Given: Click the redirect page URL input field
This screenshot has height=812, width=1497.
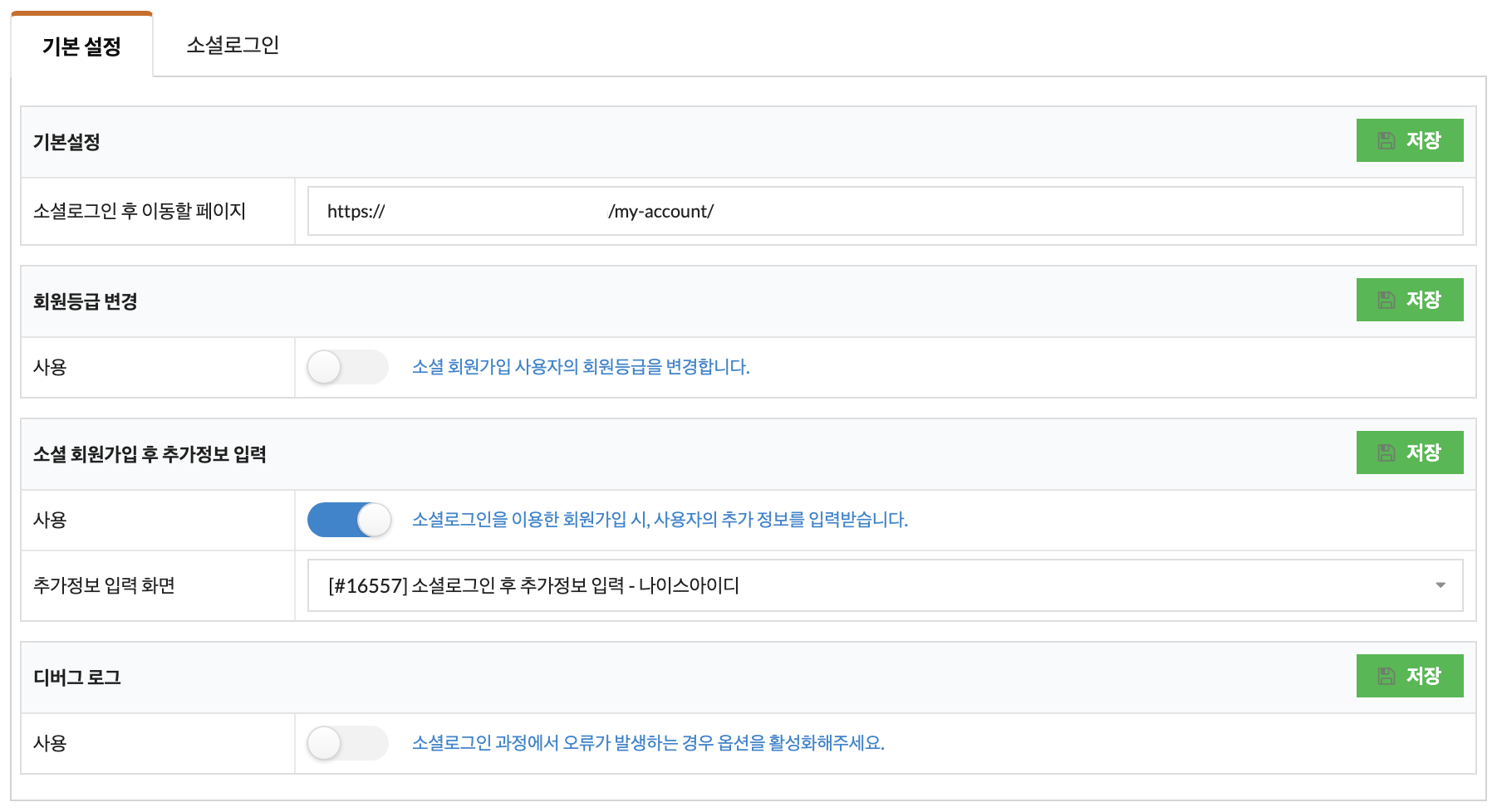Looking at the screenshot, I should (x=885, y=211).
